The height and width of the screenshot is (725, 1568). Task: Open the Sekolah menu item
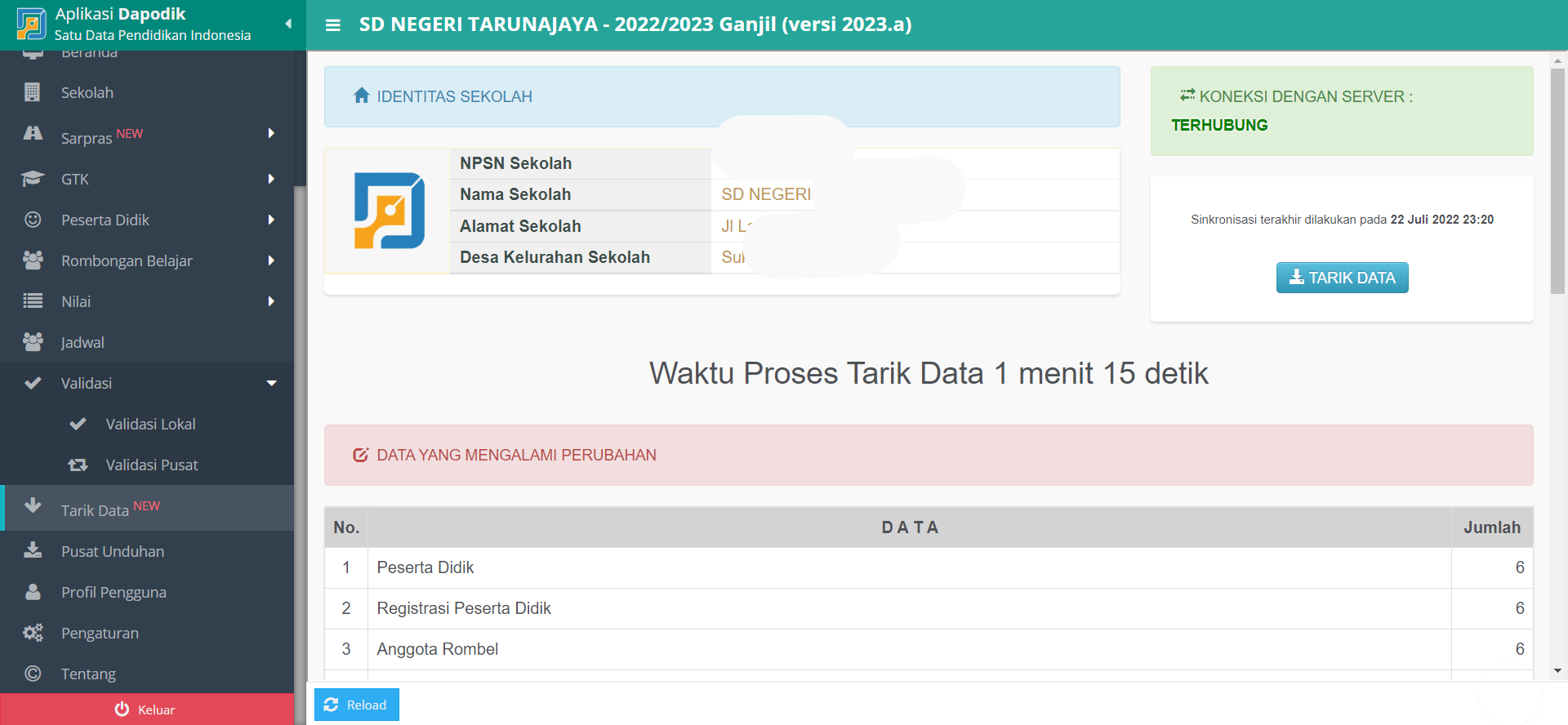(147, 92)
